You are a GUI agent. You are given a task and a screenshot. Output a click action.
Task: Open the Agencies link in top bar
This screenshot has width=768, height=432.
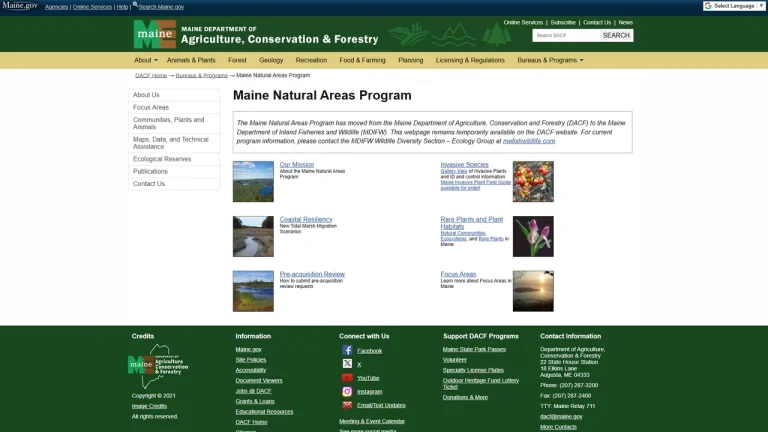[x=56, y=7]
